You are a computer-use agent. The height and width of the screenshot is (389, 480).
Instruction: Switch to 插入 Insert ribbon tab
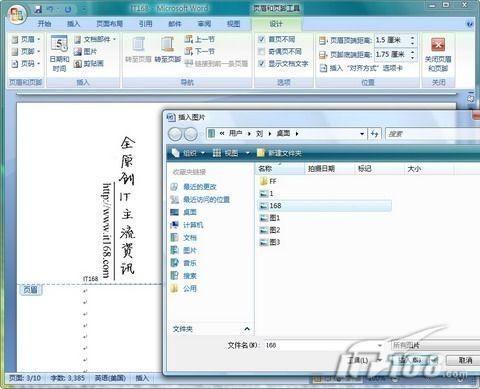(x=73, y=24)
